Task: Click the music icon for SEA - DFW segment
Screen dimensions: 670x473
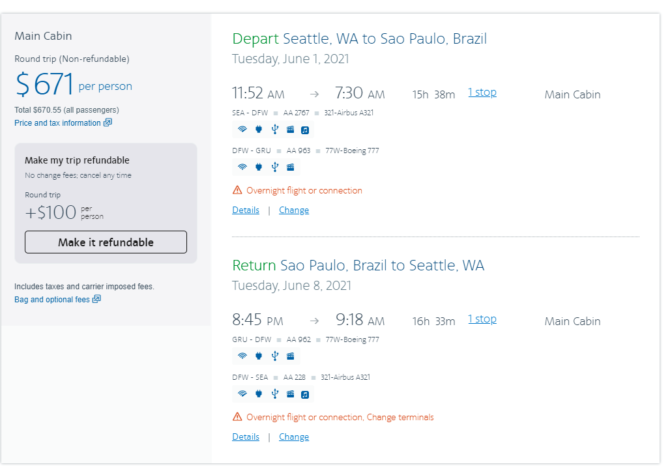Action: coord(305,130)
